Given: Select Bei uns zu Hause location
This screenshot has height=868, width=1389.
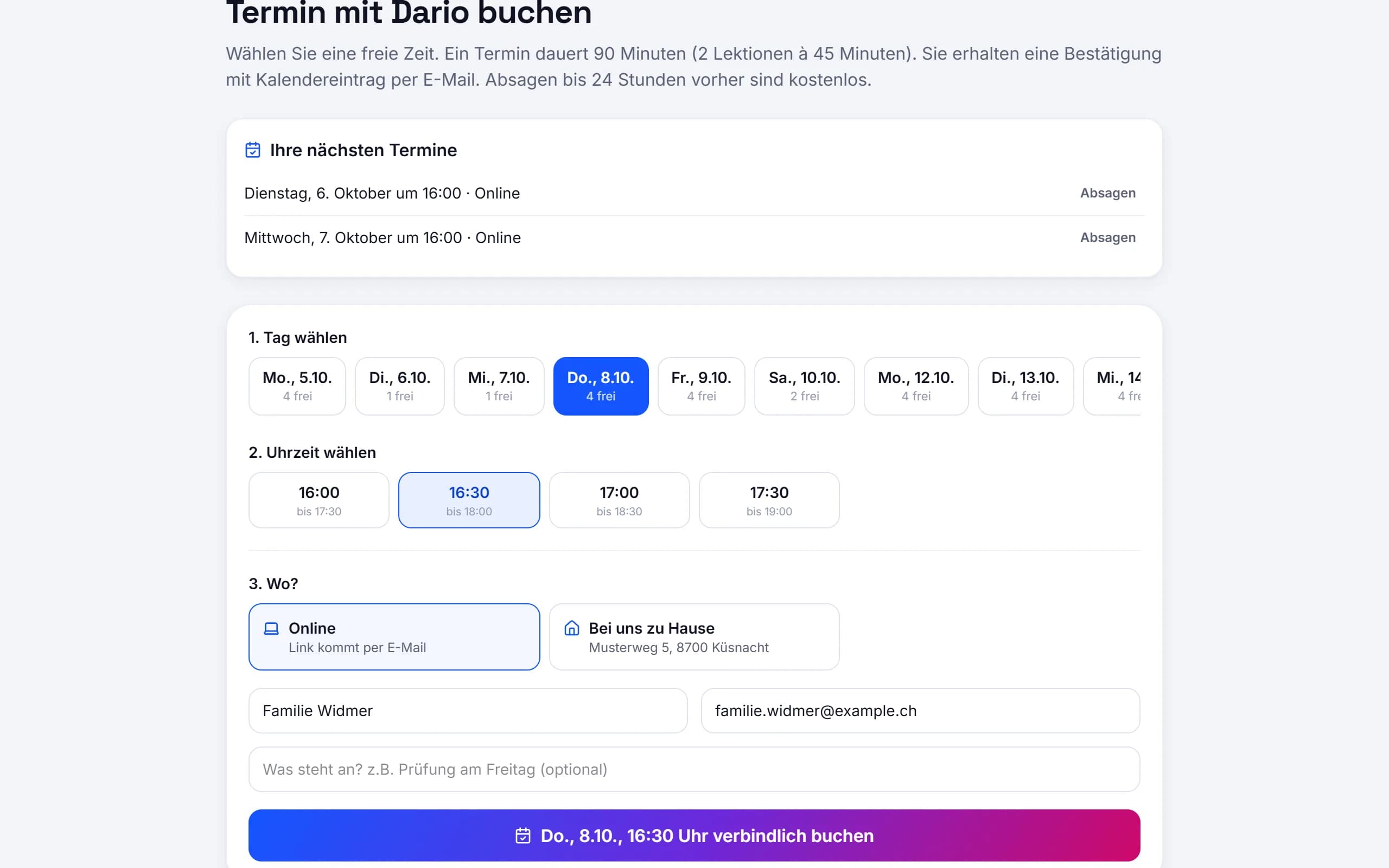Looking at the screenshot, I should click(694, 637).
